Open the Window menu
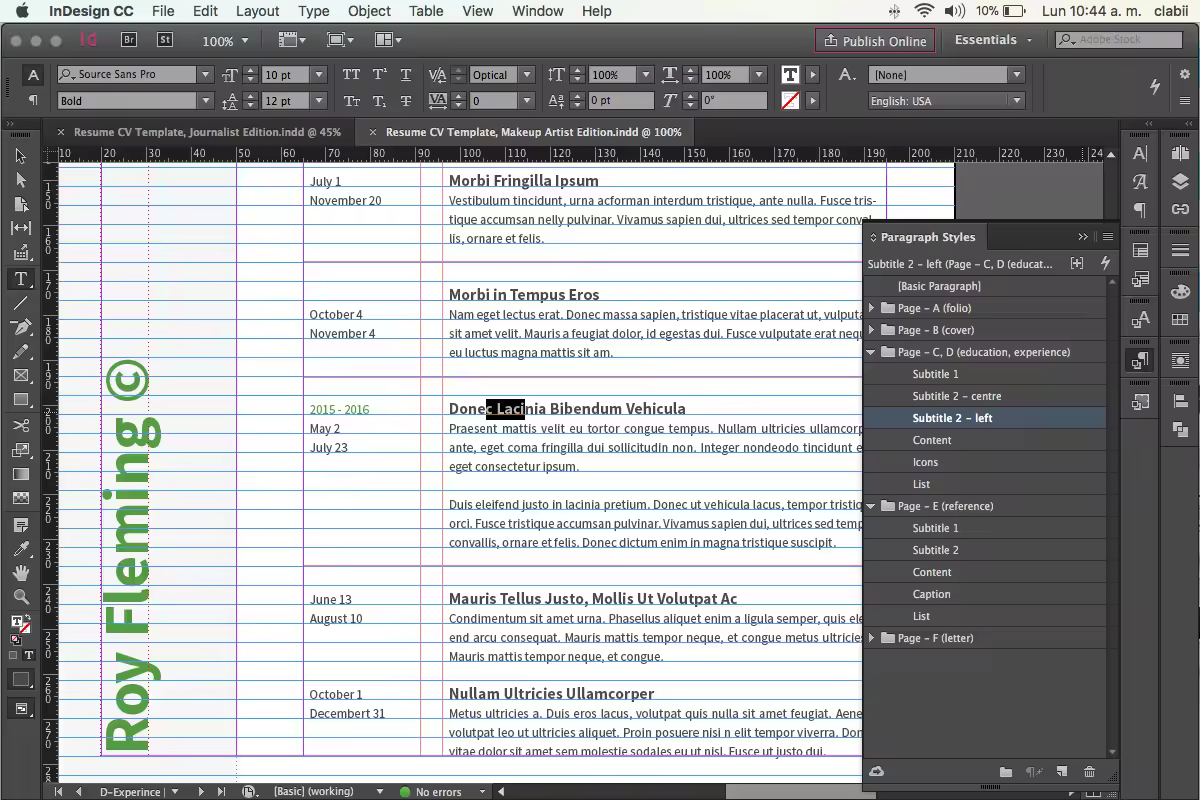Screen dimensions: 1200x800 tap(538, 11)
